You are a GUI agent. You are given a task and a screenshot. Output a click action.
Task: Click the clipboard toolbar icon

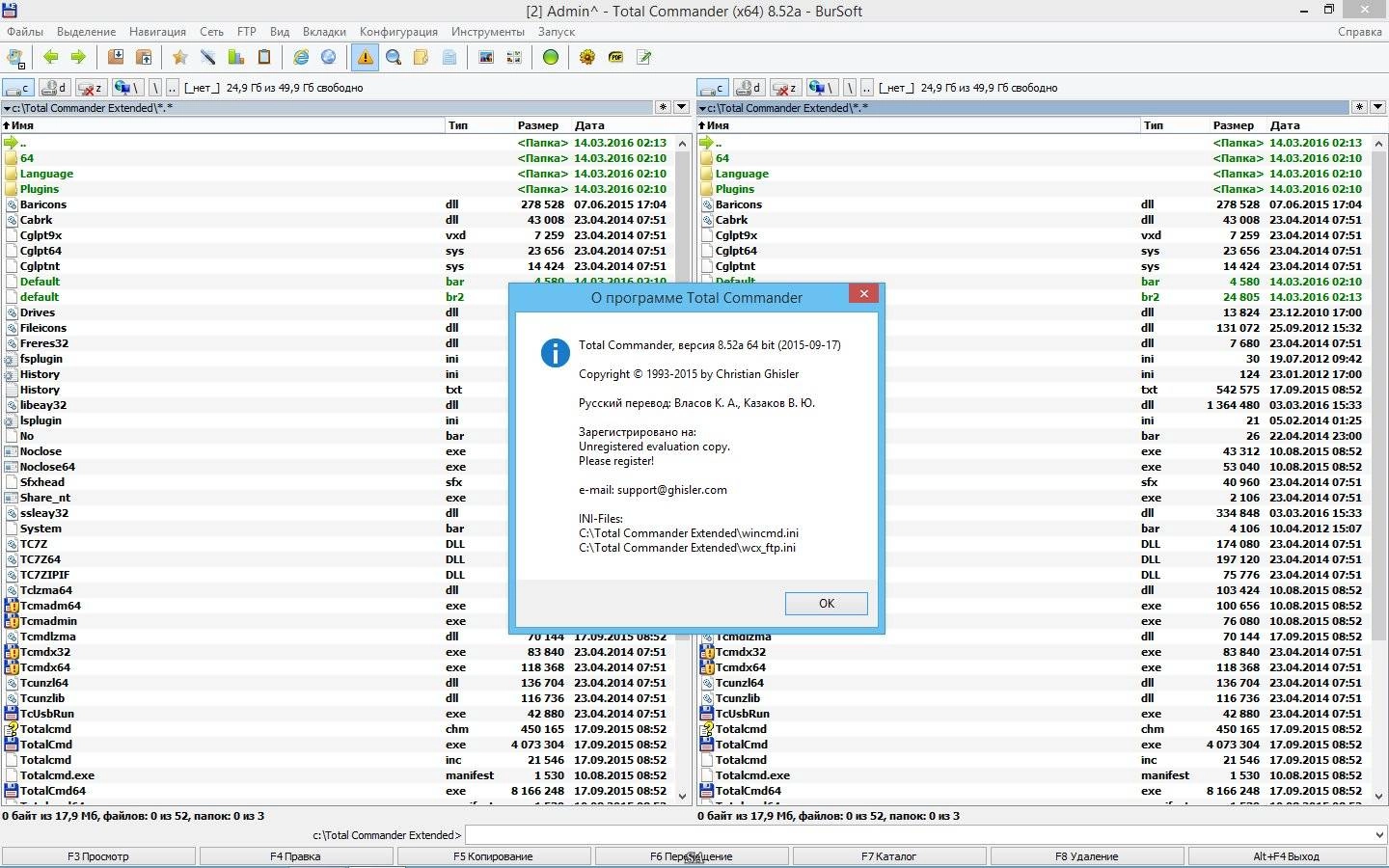[x=263, y=57]
